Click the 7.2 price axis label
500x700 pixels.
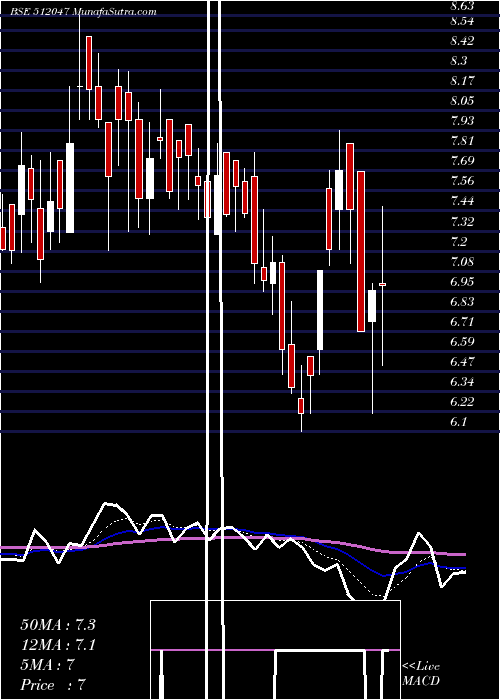[x=458, y=242]
